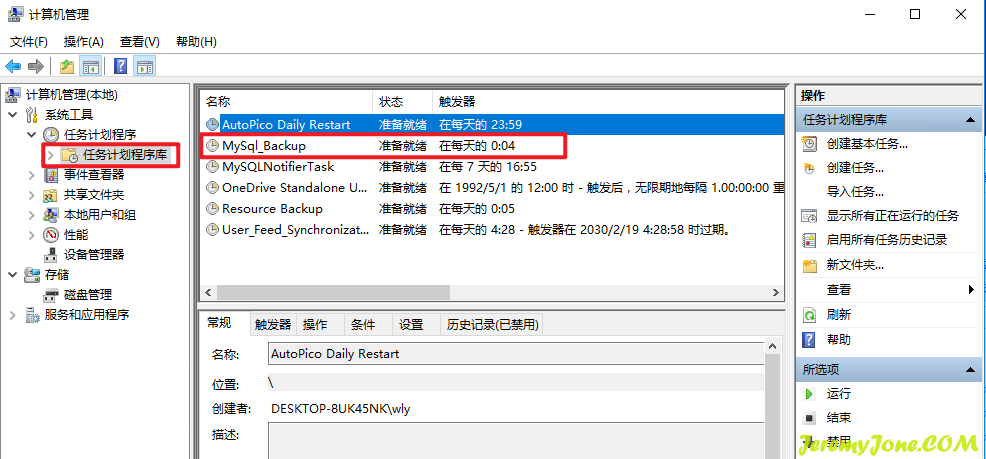Click the green 运行 play icon
986x459 pixels.
pyautogui.click(x=809, y=394)
